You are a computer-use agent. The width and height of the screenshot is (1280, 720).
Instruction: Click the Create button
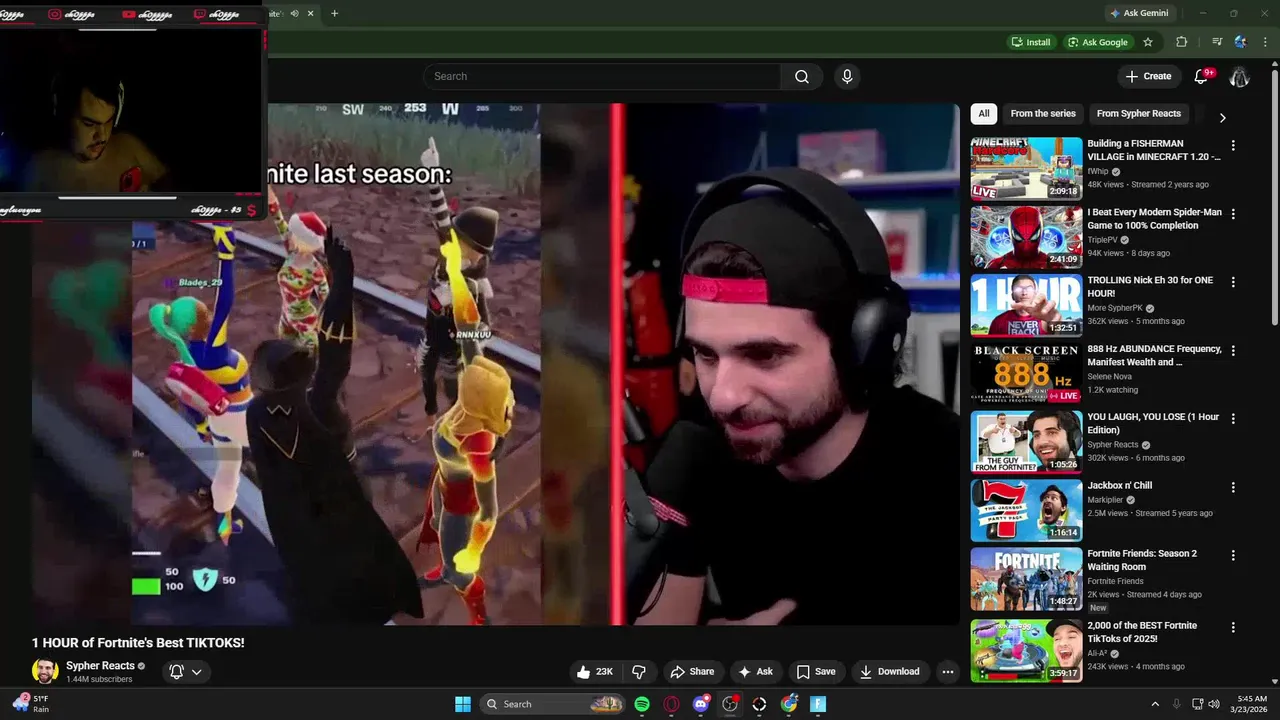click(1148, 76)
